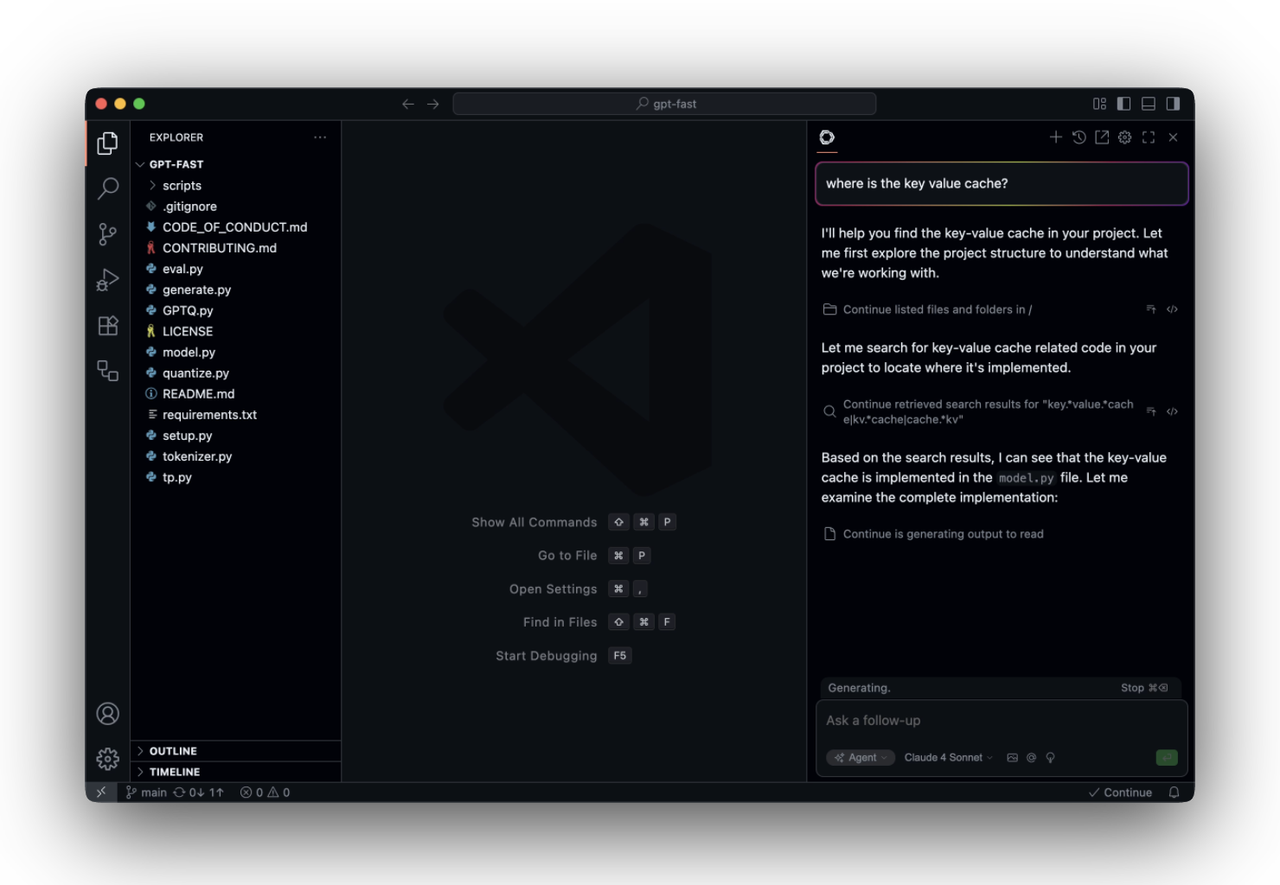Click main branch in status bar

coord(146,792)
